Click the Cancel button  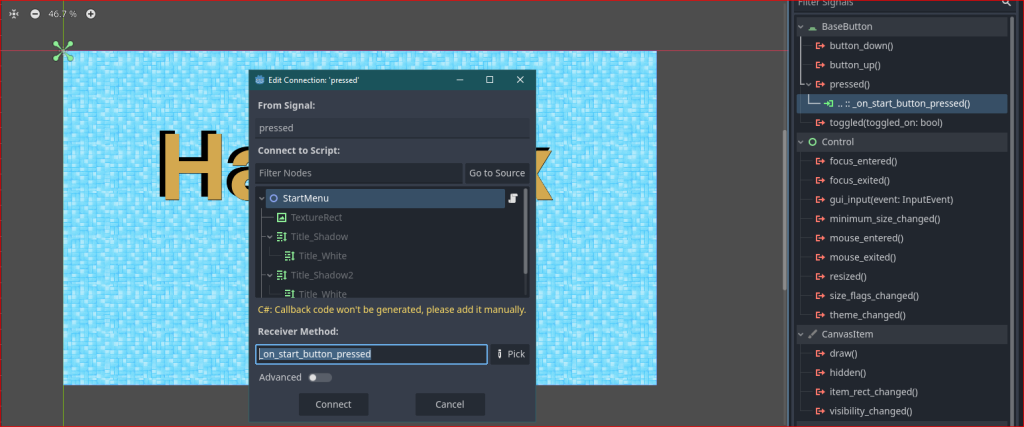pyautogui.click(x=450, y=404)
